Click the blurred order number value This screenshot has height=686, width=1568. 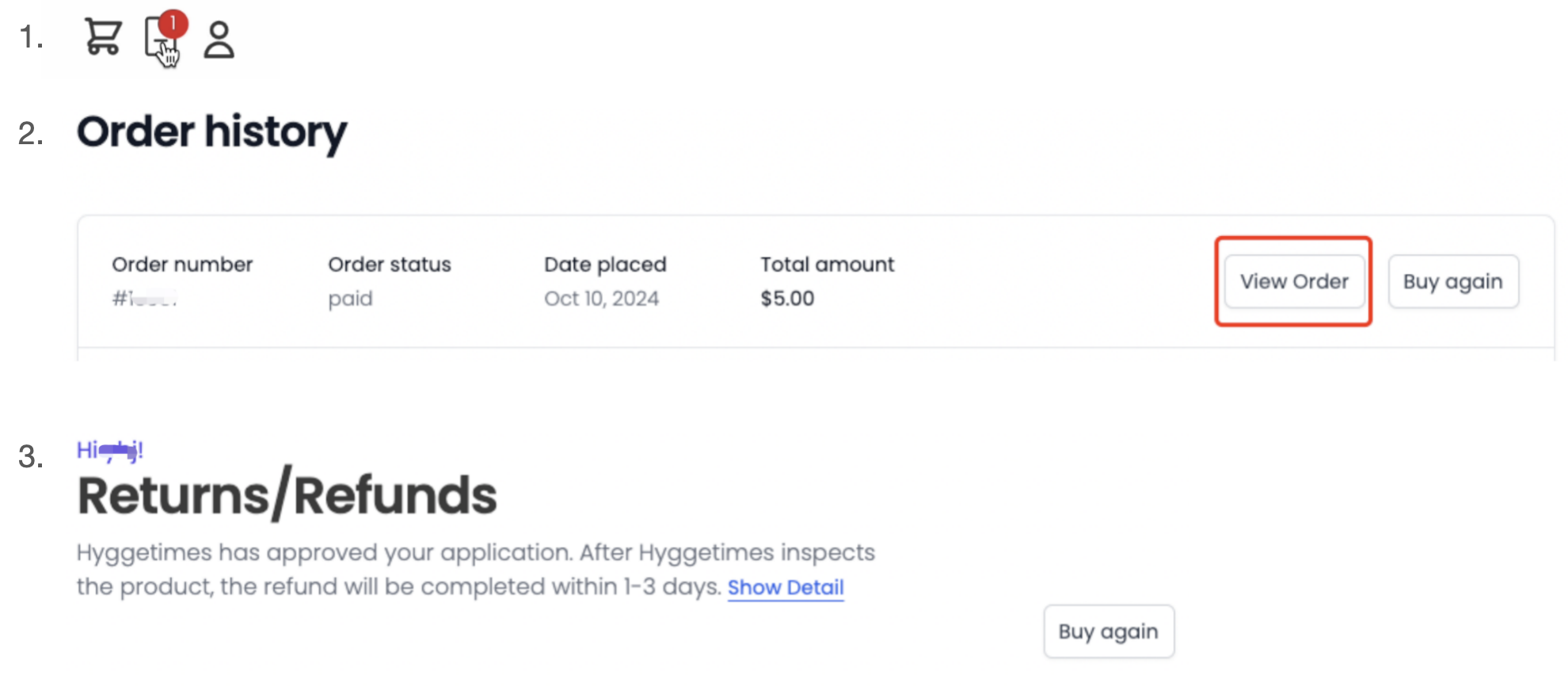144,299
